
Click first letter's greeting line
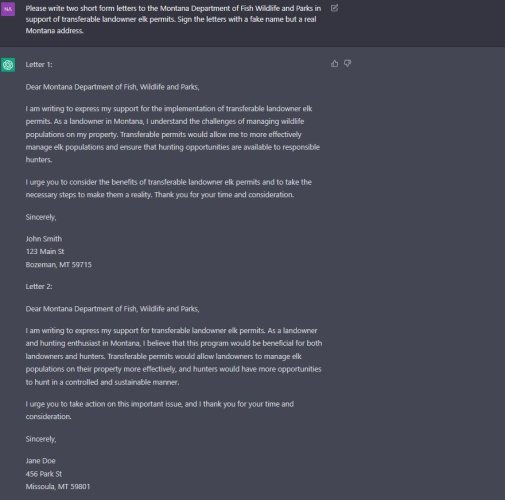pyautogui.click(x=112, y=87)
